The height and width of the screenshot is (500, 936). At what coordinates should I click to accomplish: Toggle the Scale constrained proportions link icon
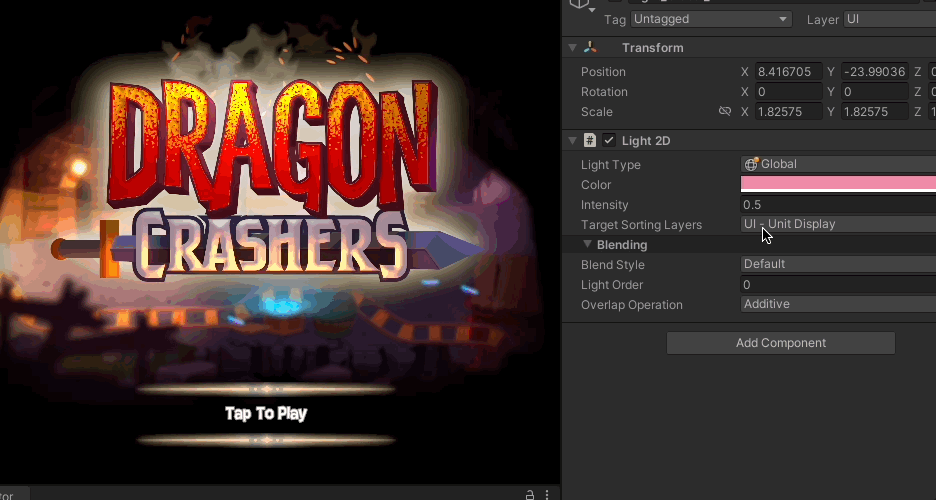point(725,112)
